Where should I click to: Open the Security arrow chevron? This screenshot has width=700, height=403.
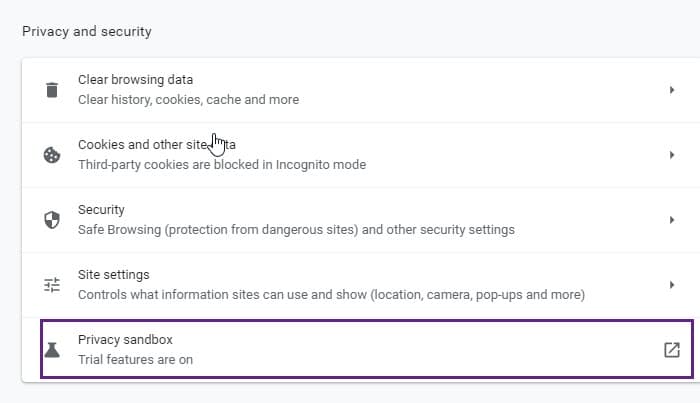pyautogui.click(x=671, y=220)
